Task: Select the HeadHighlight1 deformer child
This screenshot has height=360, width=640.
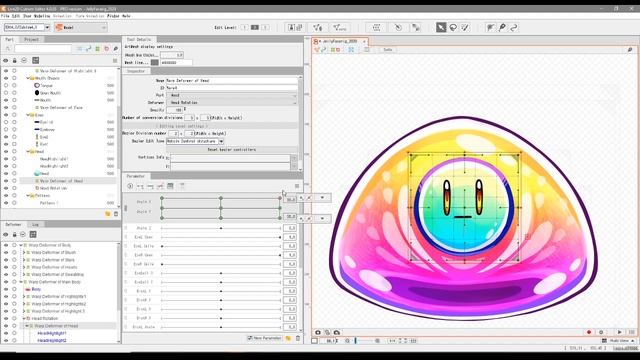Action: 52,333
